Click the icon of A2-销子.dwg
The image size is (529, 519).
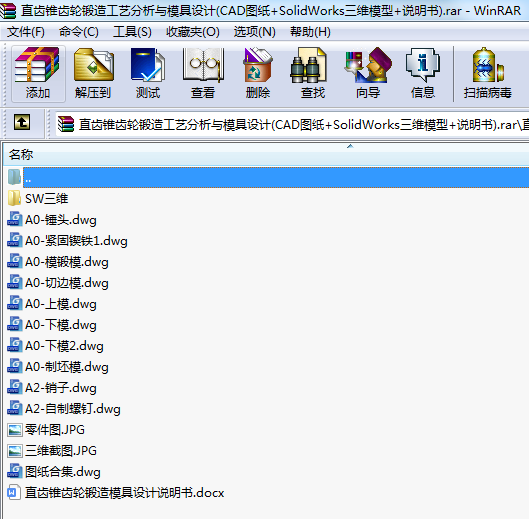coord(15,387)
